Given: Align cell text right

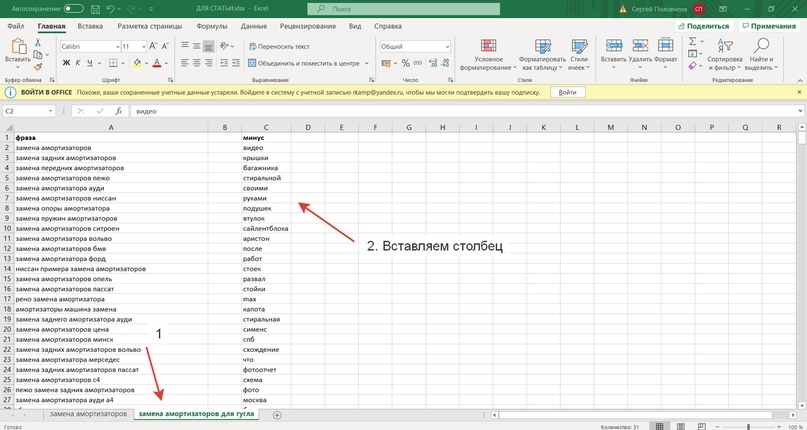Looking at the screenshot, I should [x=208, y=63].
